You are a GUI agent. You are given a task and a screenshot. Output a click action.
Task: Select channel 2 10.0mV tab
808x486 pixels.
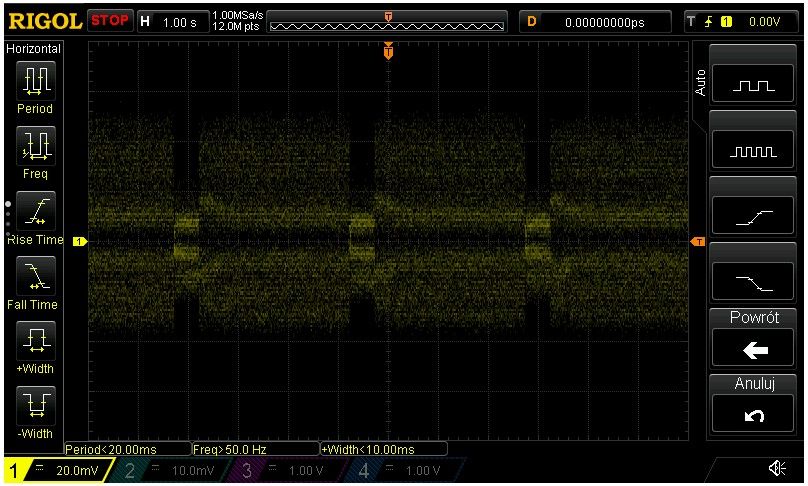[174, 470]
